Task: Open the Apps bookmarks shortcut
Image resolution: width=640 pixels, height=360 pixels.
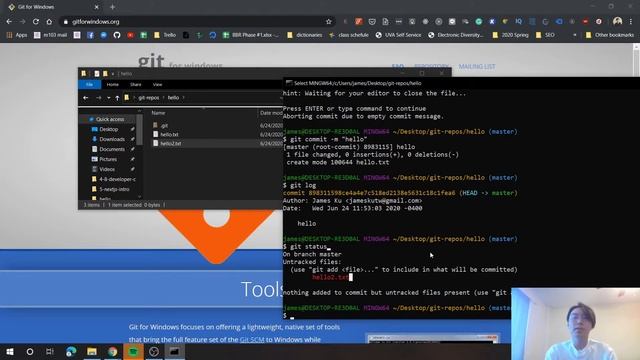Action: [17, 35]
